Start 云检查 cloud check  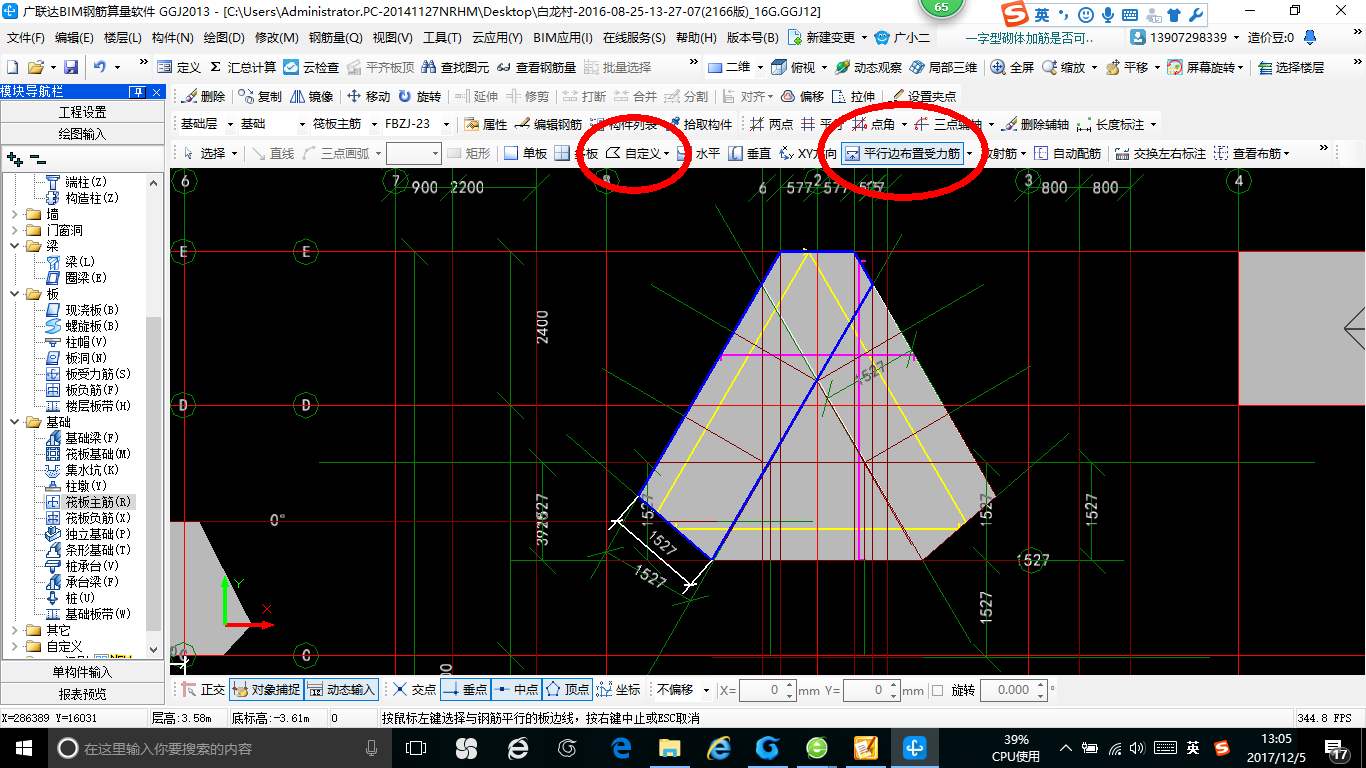coord(311,67)
